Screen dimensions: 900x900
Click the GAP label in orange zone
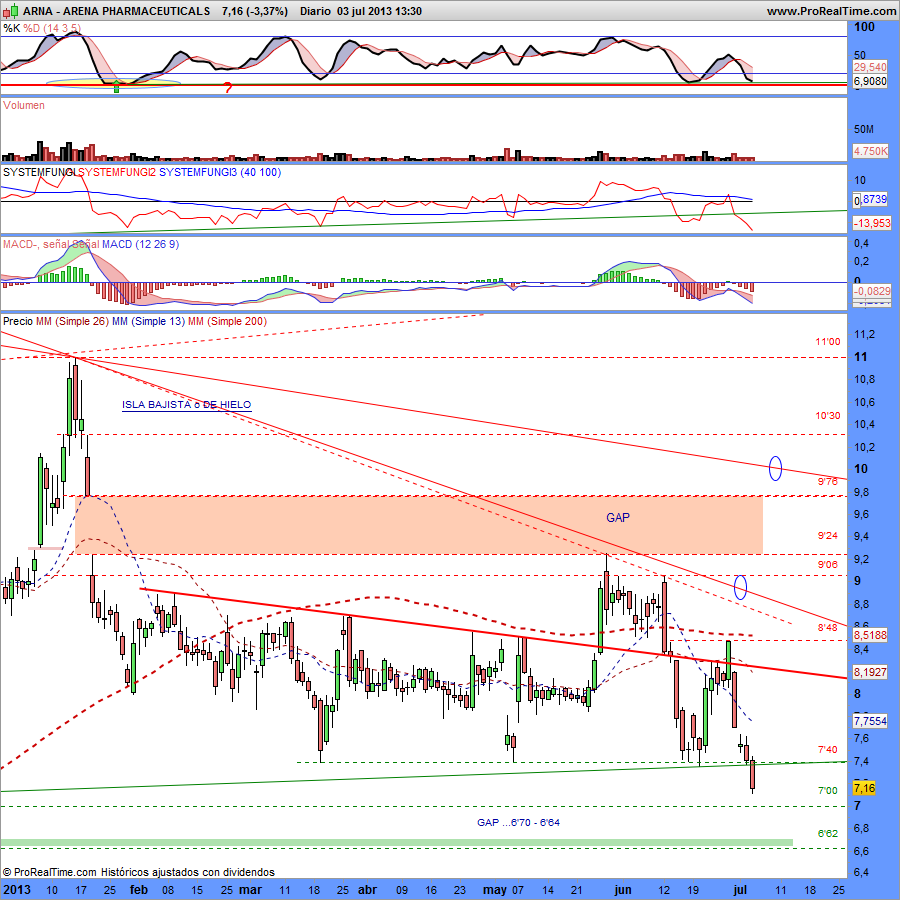pos(618,518)
